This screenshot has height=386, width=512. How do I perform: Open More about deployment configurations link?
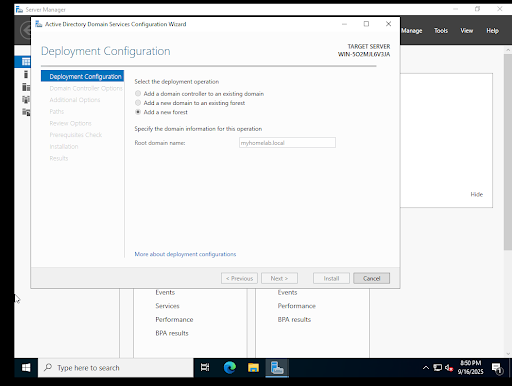[x=185, y=254]
